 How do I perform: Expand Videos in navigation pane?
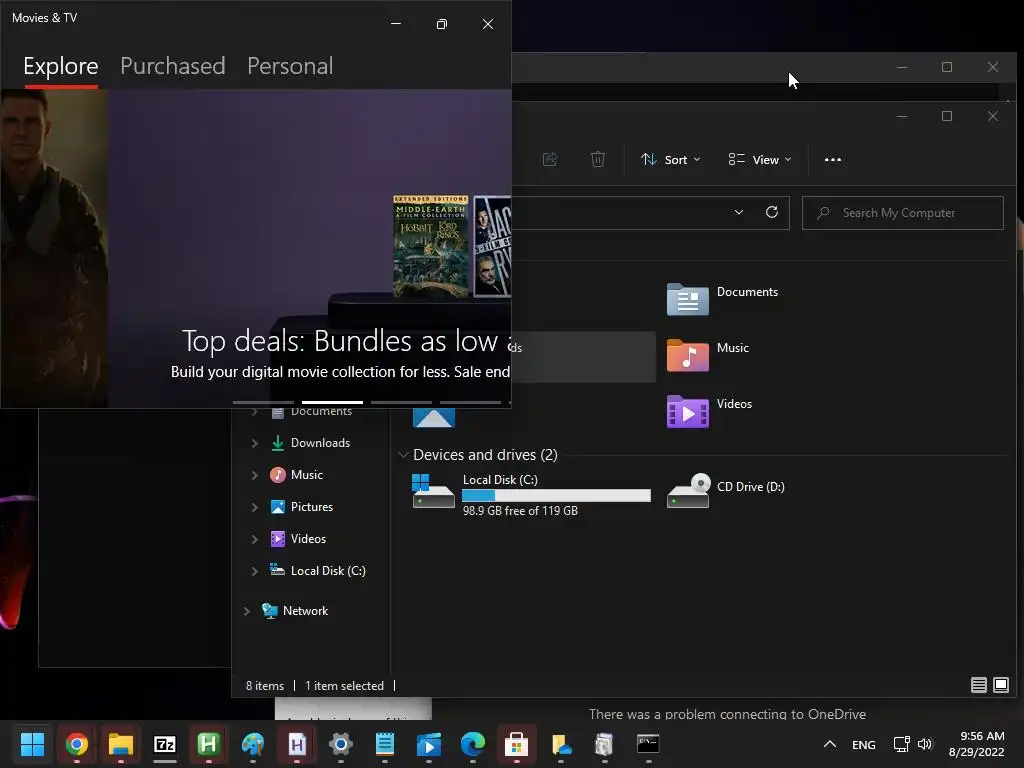(x=255, y=539)
